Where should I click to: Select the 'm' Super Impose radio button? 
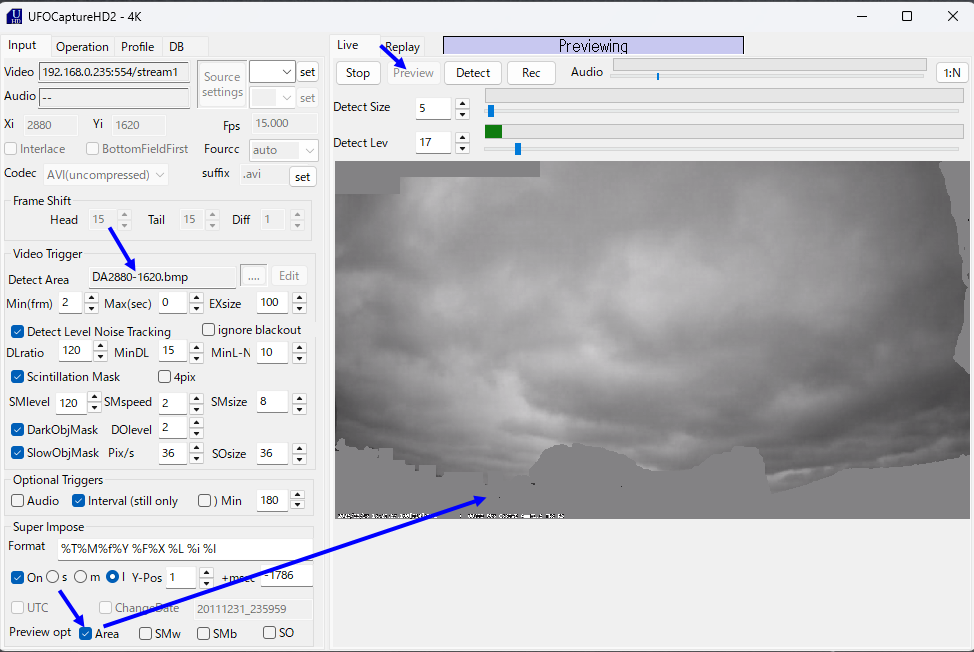(81, 577)
